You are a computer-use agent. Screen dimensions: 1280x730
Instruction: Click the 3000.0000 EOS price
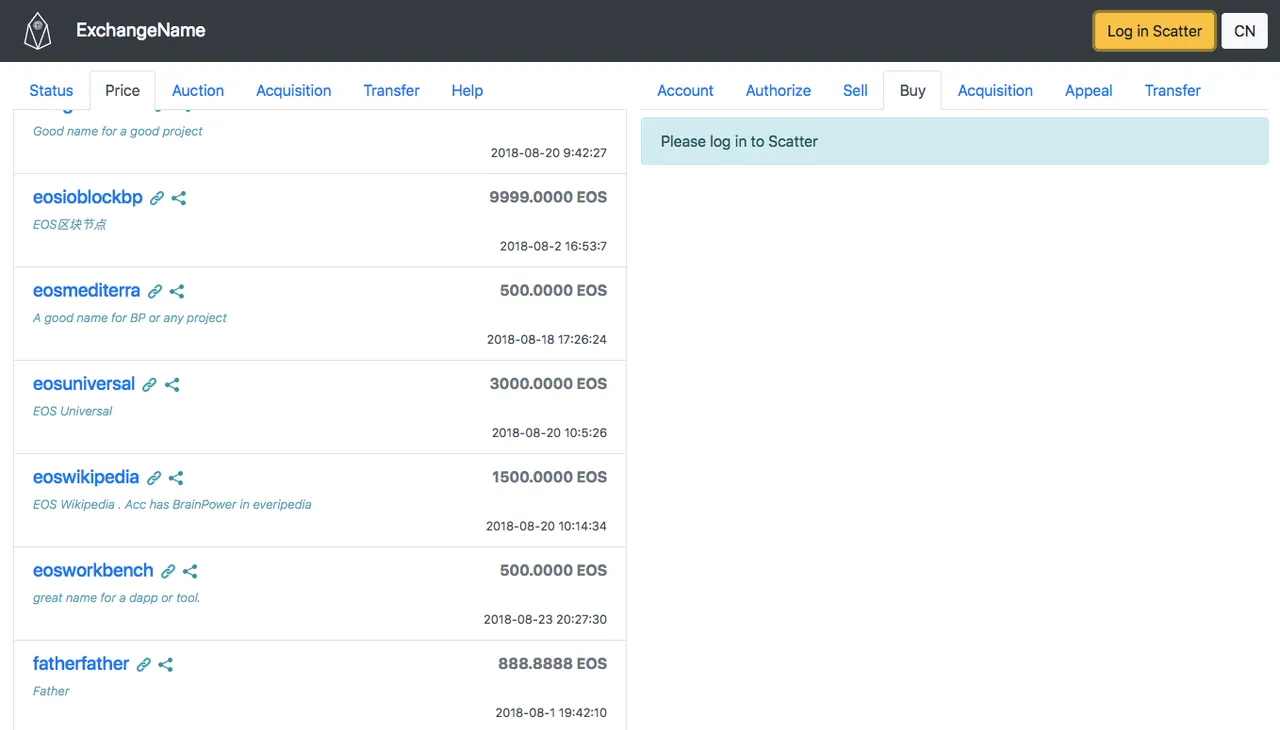tap(548, 383)
